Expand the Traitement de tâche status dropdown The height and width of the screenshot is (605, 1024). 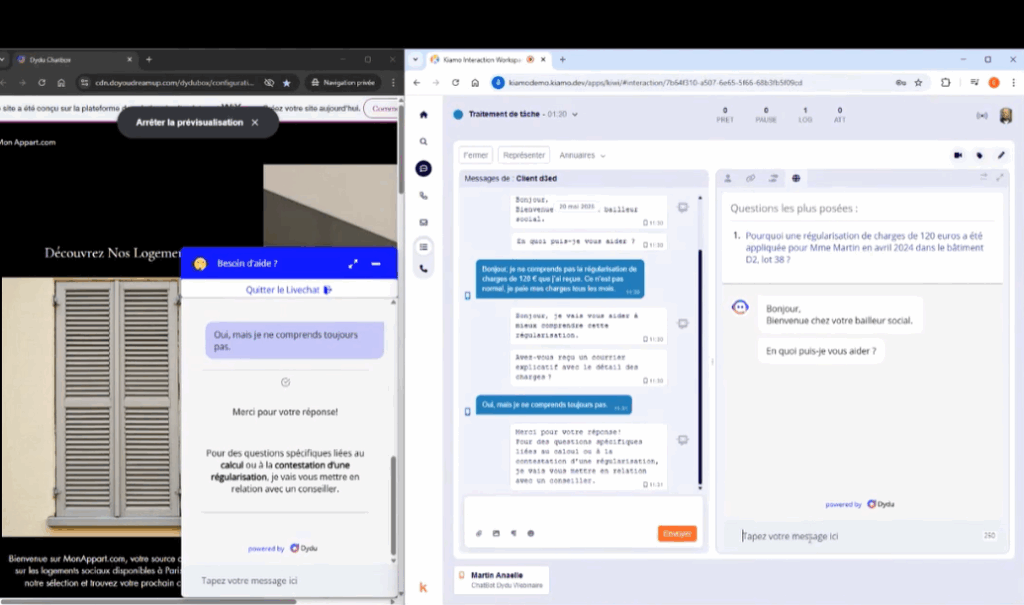pyautogui.click(x=574, y=115)
